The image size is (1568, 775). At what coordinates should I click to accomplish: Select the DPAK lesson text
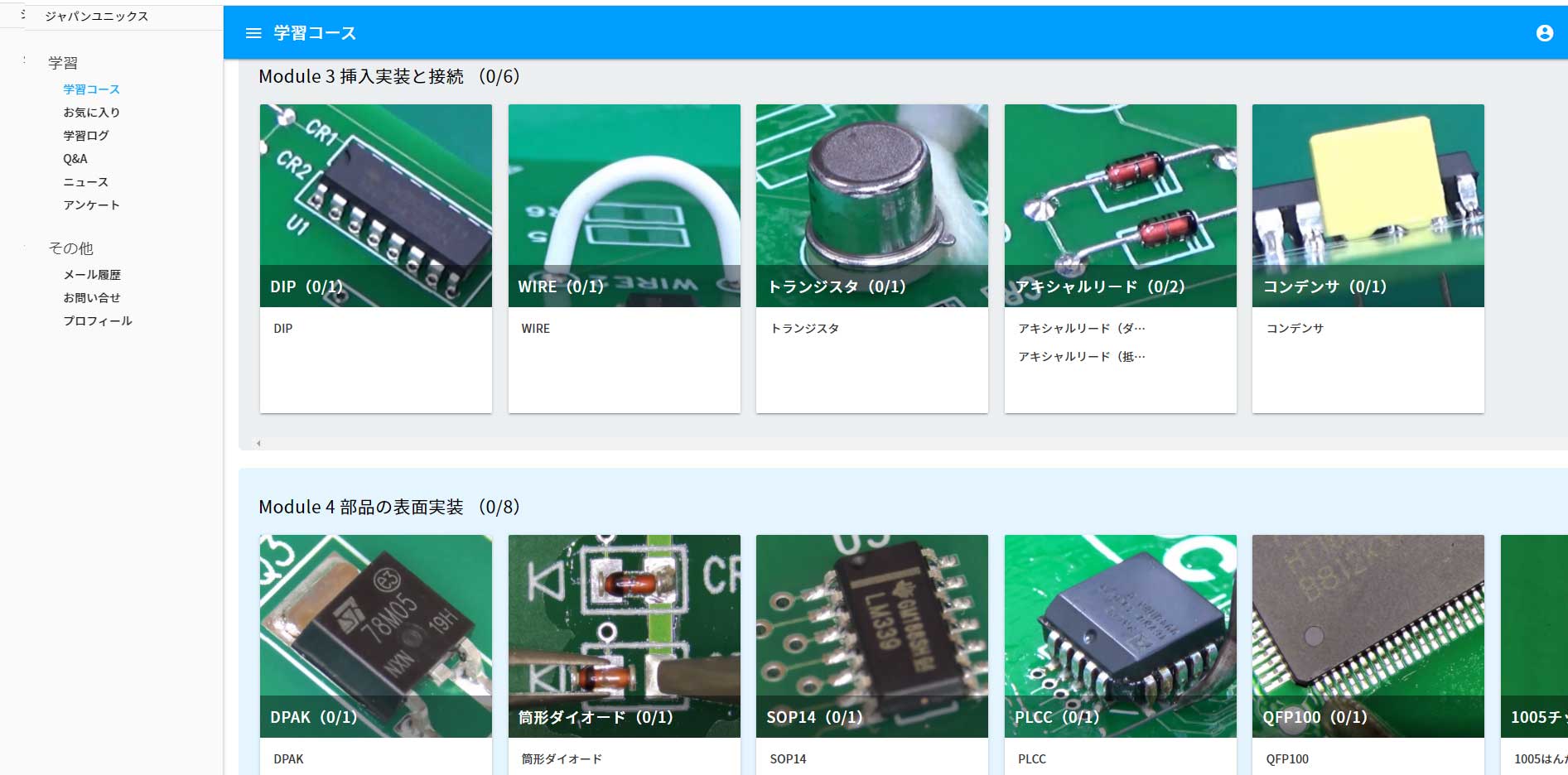coord(289,759)
